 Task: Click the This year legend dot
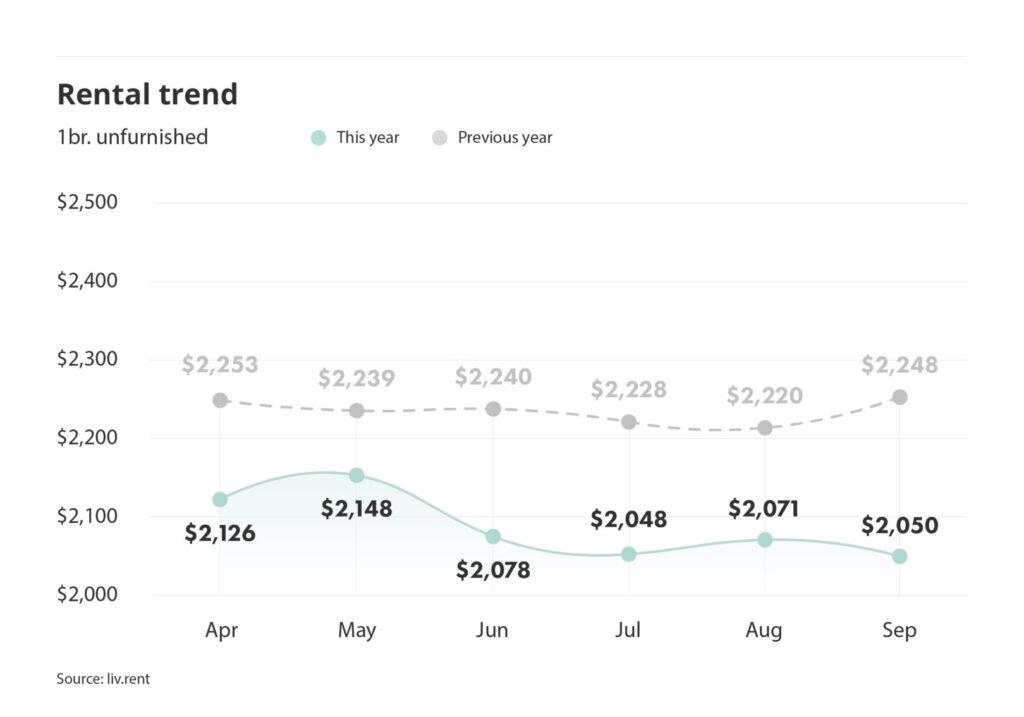tap(319, 138)
